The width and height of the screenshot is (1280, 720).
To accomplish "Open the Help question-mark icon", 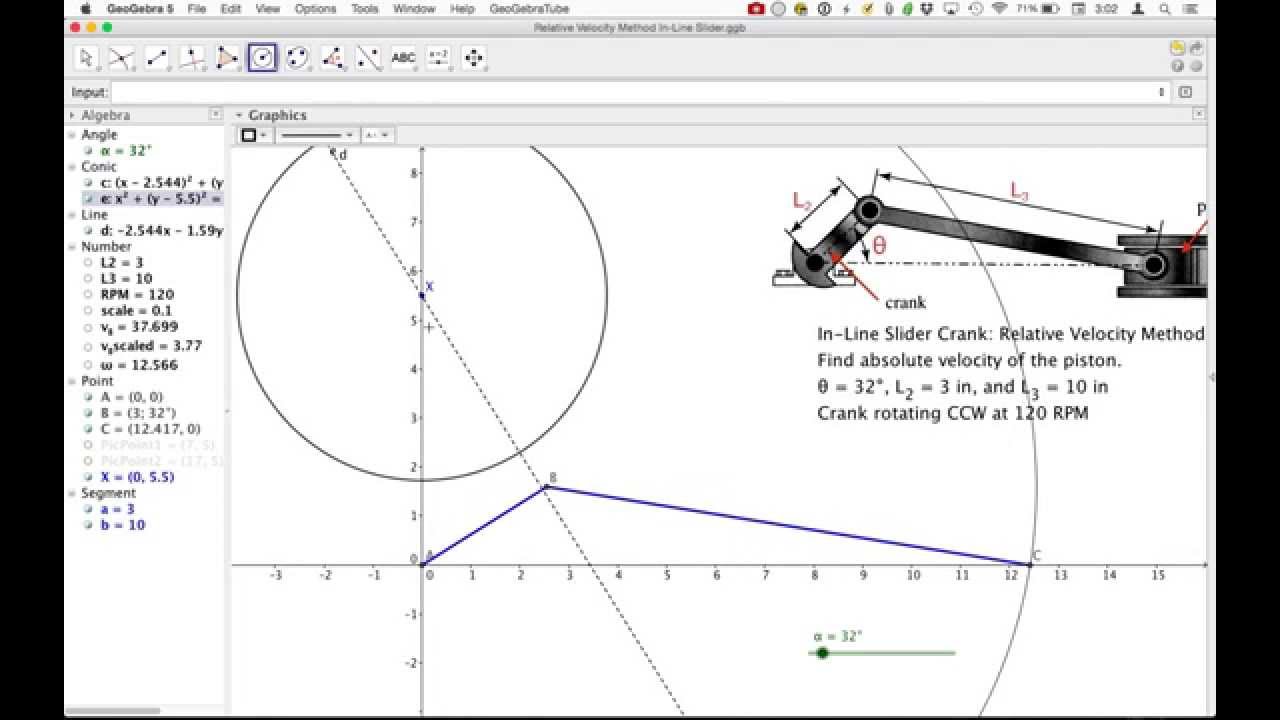I will coord(1178,66).
